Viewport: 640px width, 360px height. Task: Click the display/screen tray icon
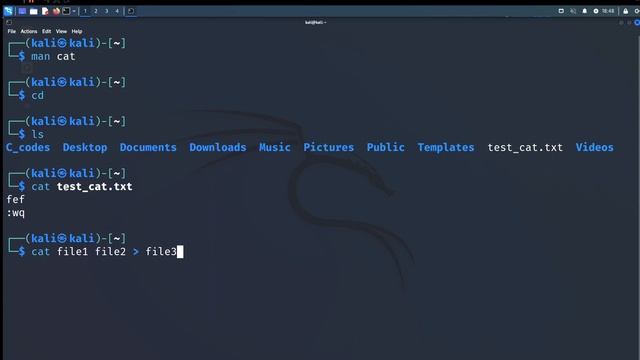coord(561,11)
